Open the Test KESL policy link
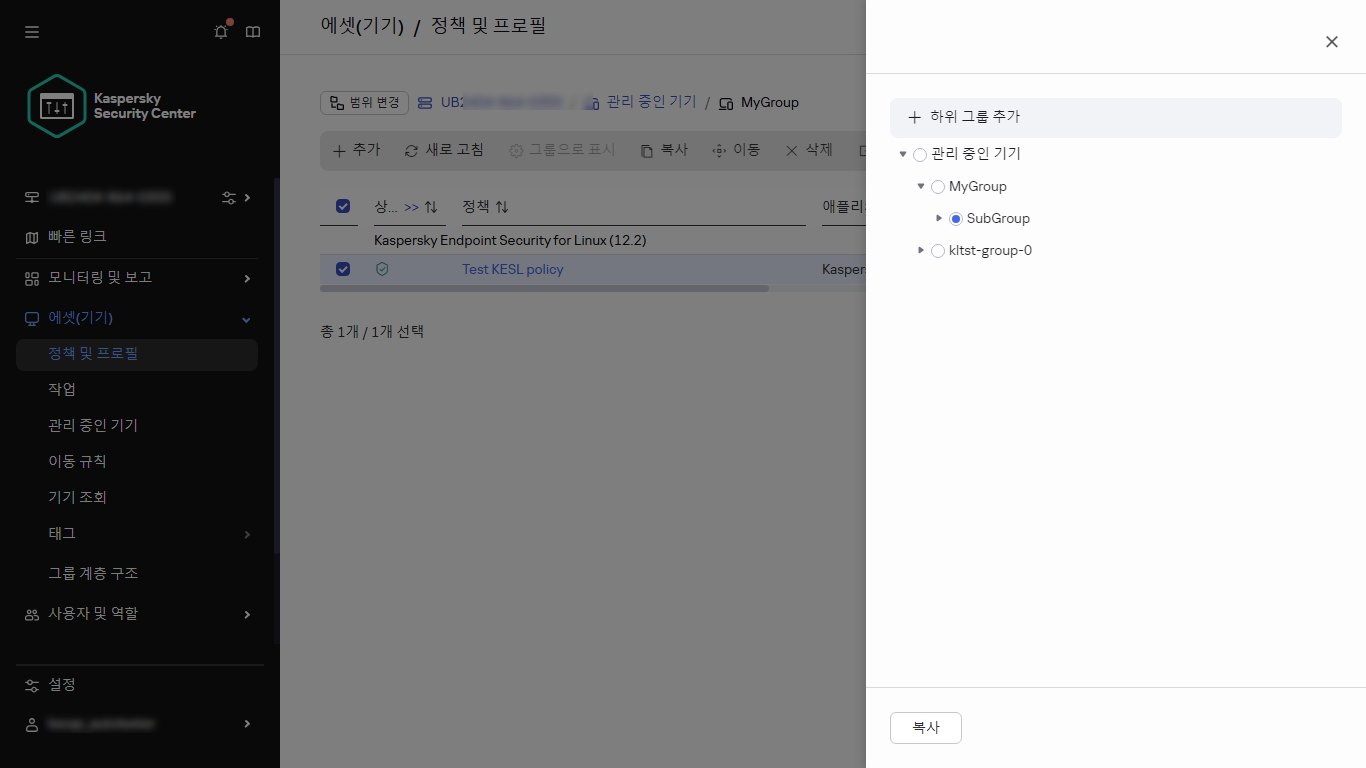 (x=512, y=269)
